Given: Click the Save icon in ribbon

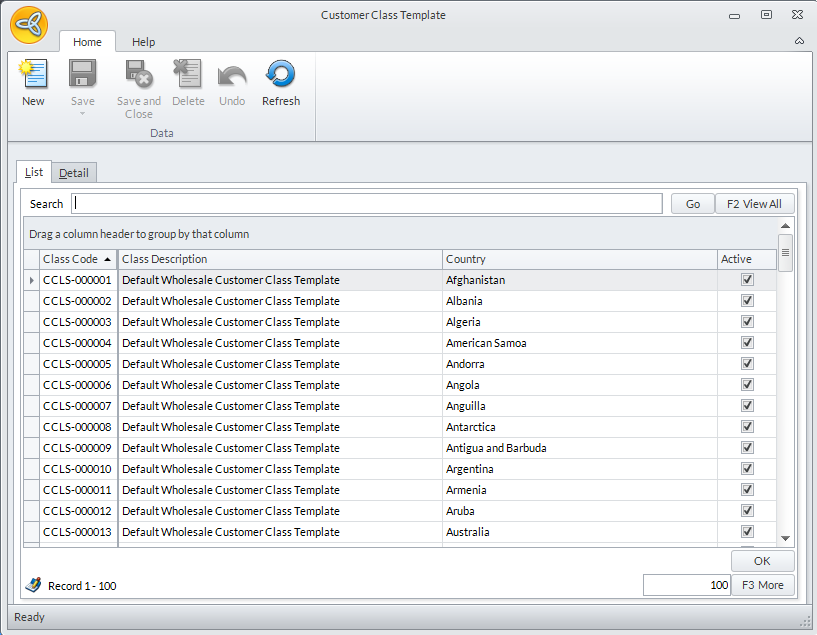Looking at the screenshot, I should (82, 75).
